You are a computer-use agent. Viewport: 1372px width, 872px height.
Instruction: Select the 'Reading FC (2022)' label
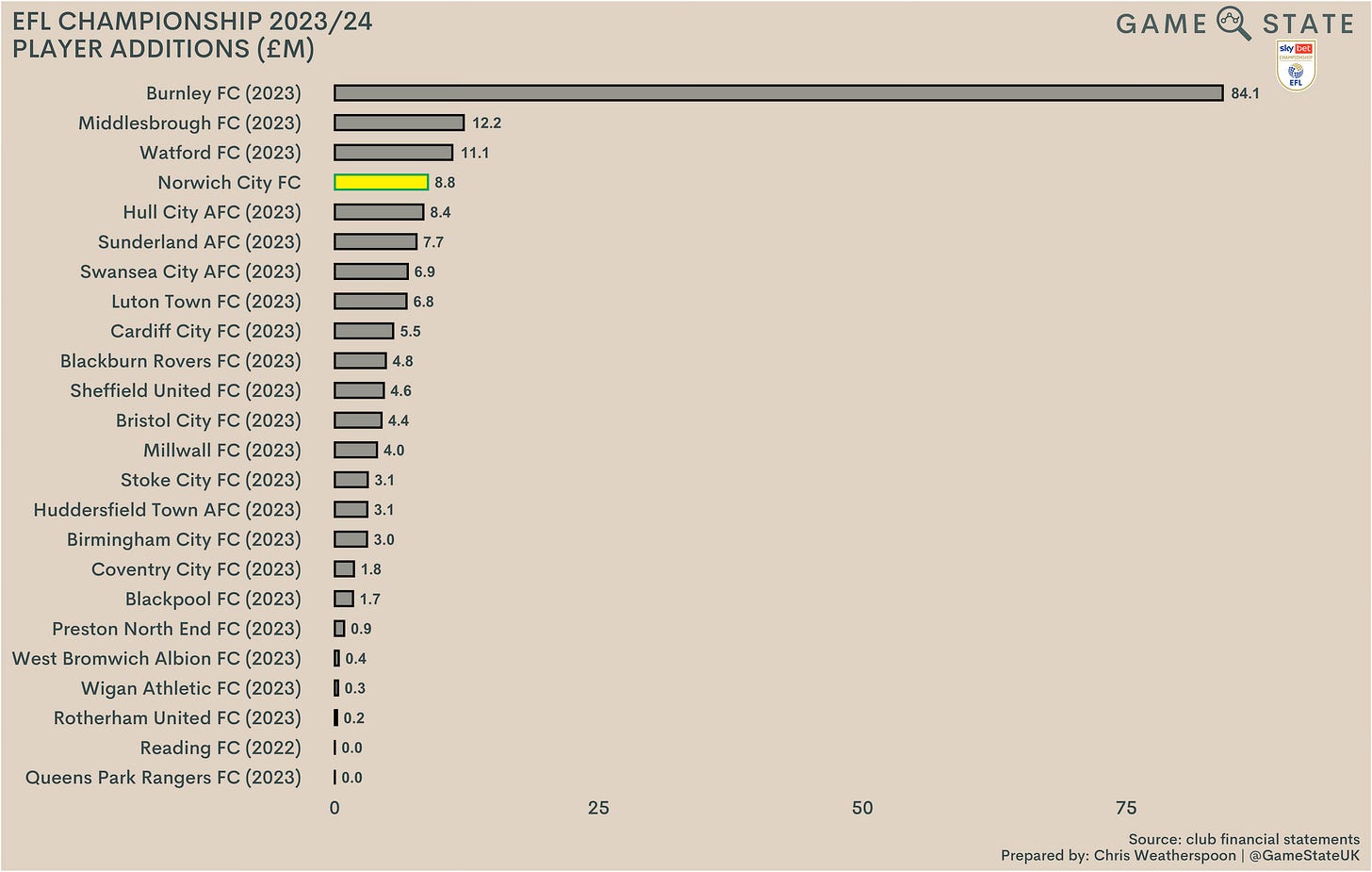(220, 749)
